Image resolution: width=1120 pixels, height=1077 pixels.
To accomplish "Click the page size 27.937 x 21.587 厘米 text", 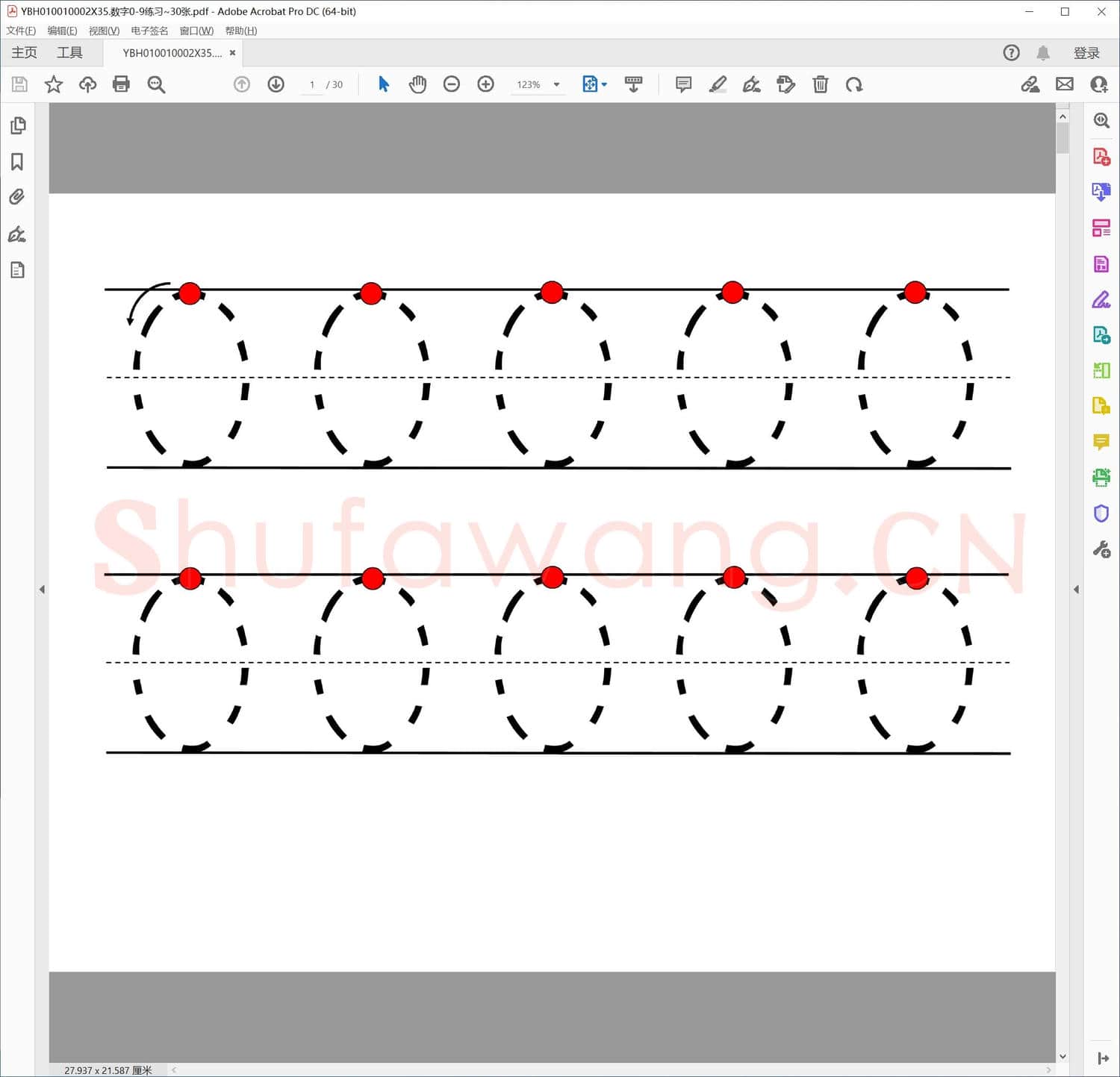I will coord(108,1070).
